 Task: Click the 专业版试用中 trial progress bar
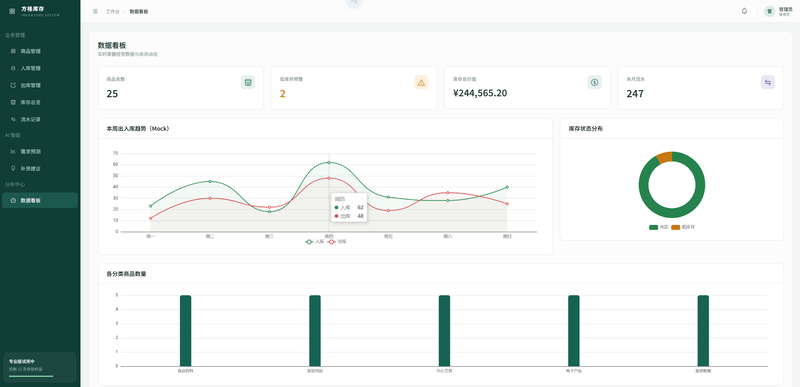tap(40, 376)
